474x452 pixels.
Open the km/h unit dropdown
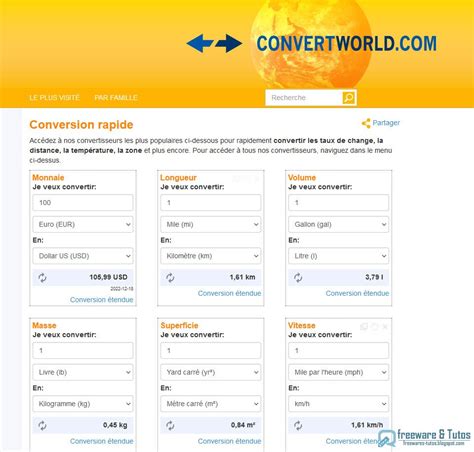pos(338,404)
